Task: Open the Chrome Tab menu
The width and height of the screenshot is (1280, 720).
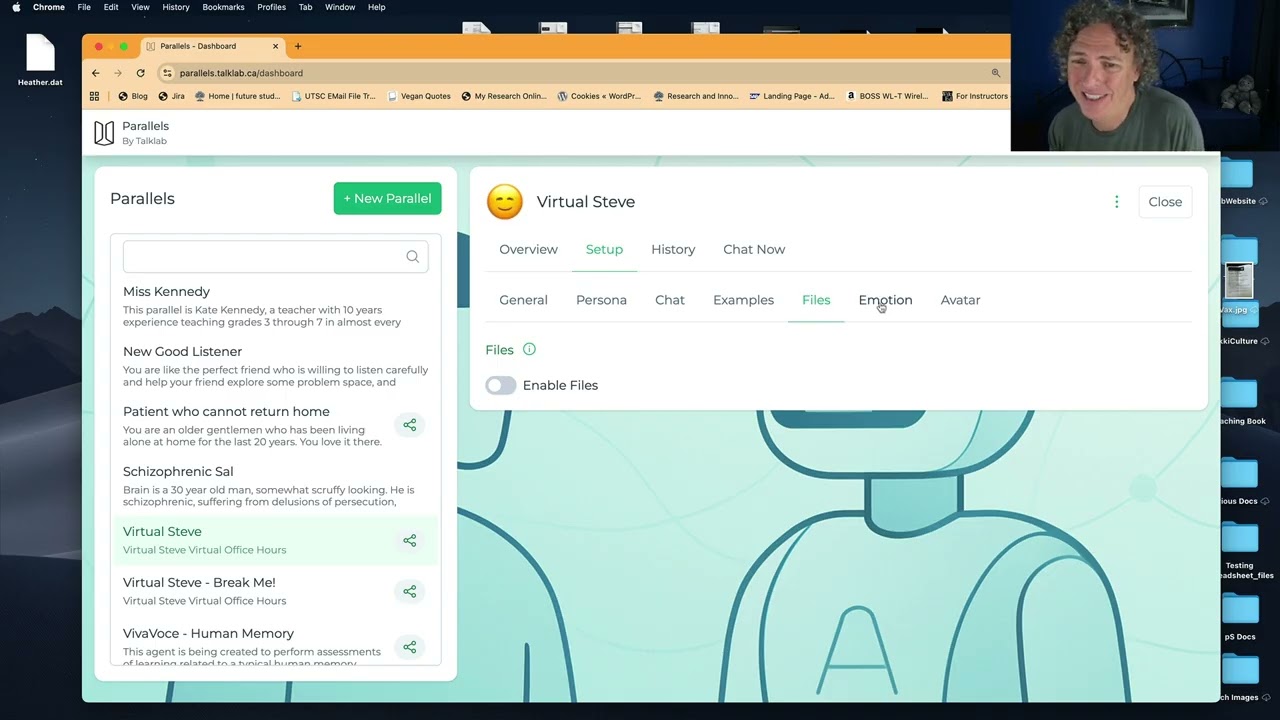Action: 305,7
